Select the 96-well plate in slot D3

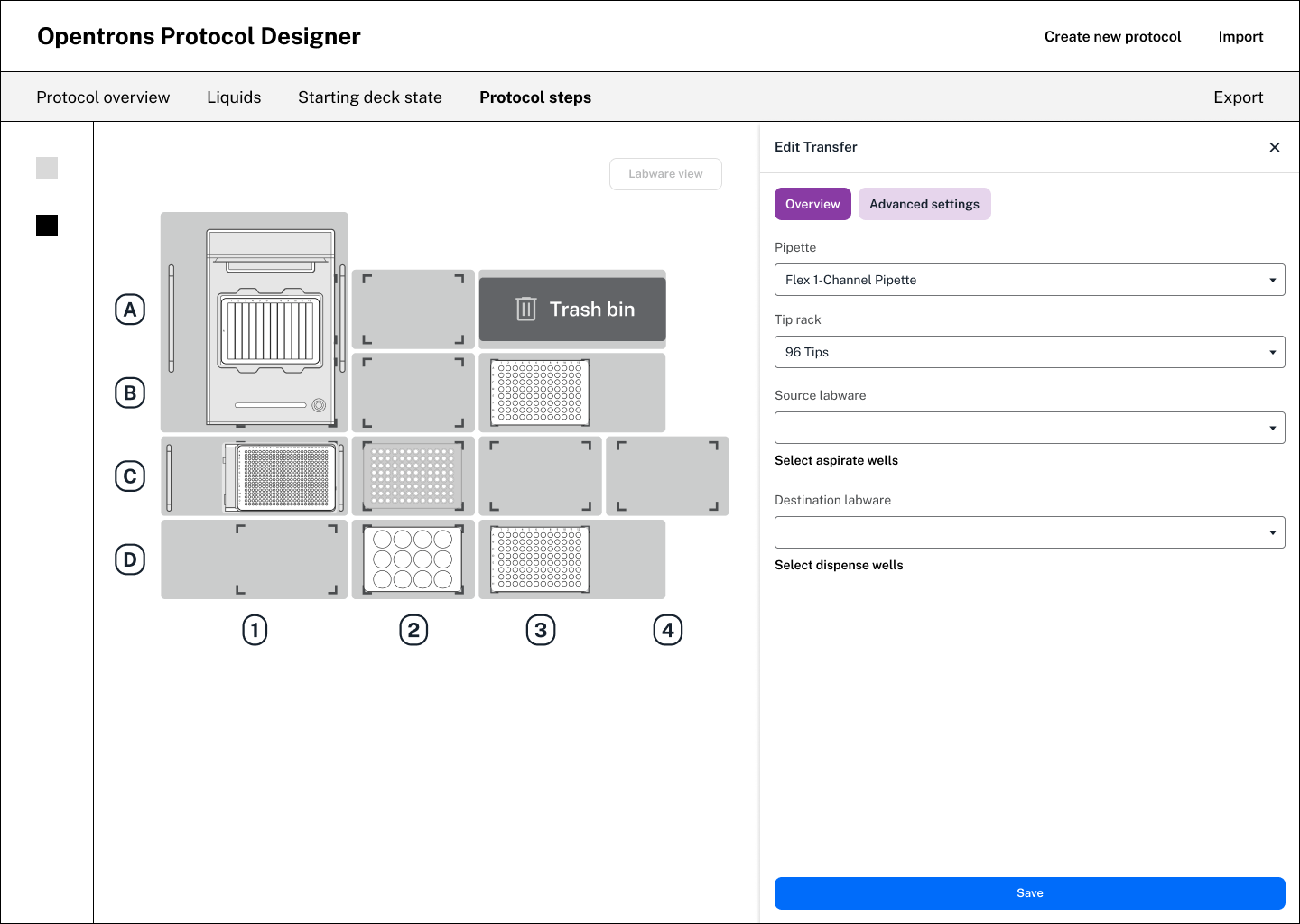540,559
